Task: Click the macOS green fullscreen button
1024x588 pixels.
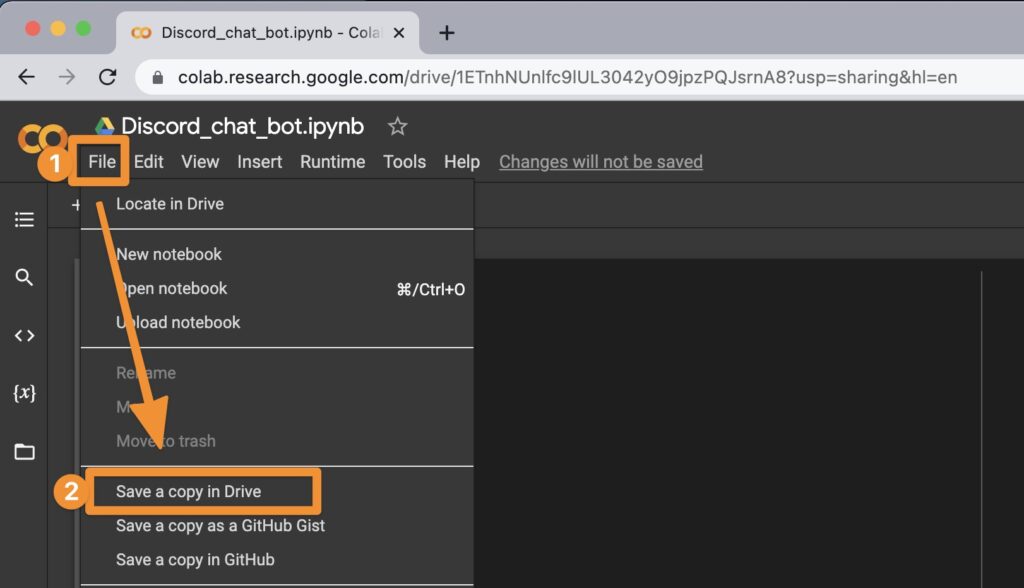Action: (x=84, y=29)
